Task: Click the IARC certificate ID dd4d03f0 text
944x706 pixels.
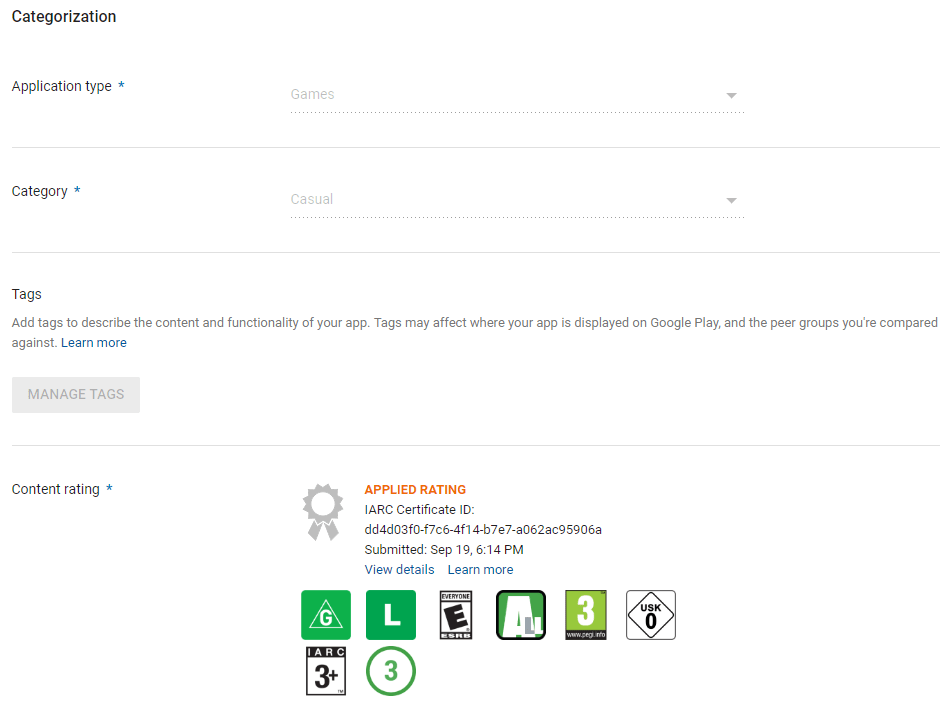Action: 483,529
